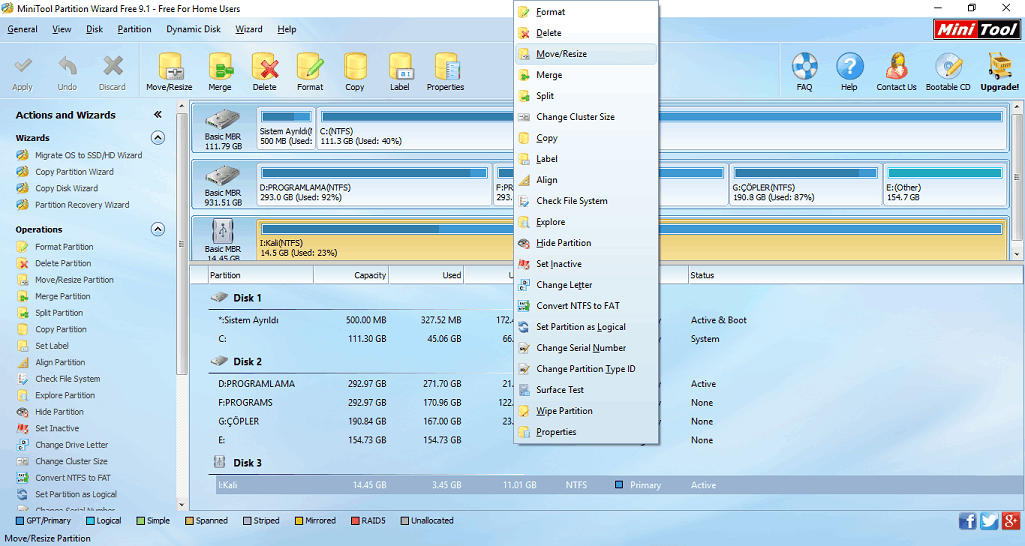Click Copy Partition Wizard link
Viewport: 1025px width, 546px height.
(x=75, y=171)
